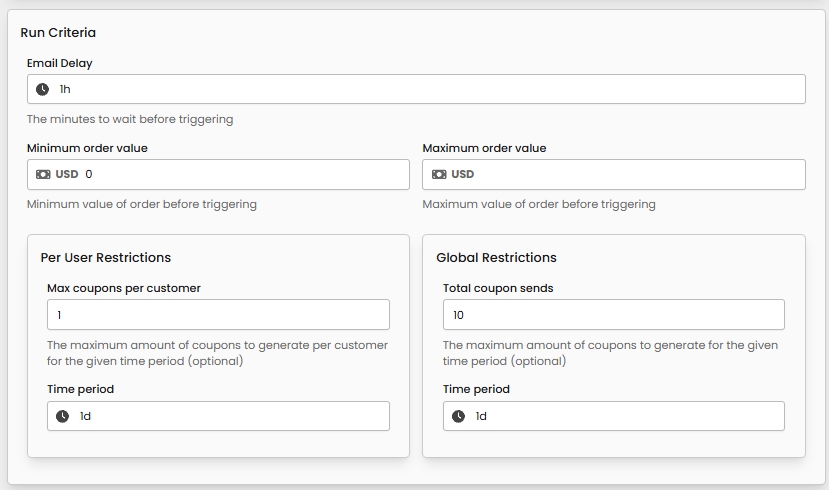This screenshot has width=829, height=490.
Task: Click clock icon in Global Restrictions Time period
Action: coord(458,416)
